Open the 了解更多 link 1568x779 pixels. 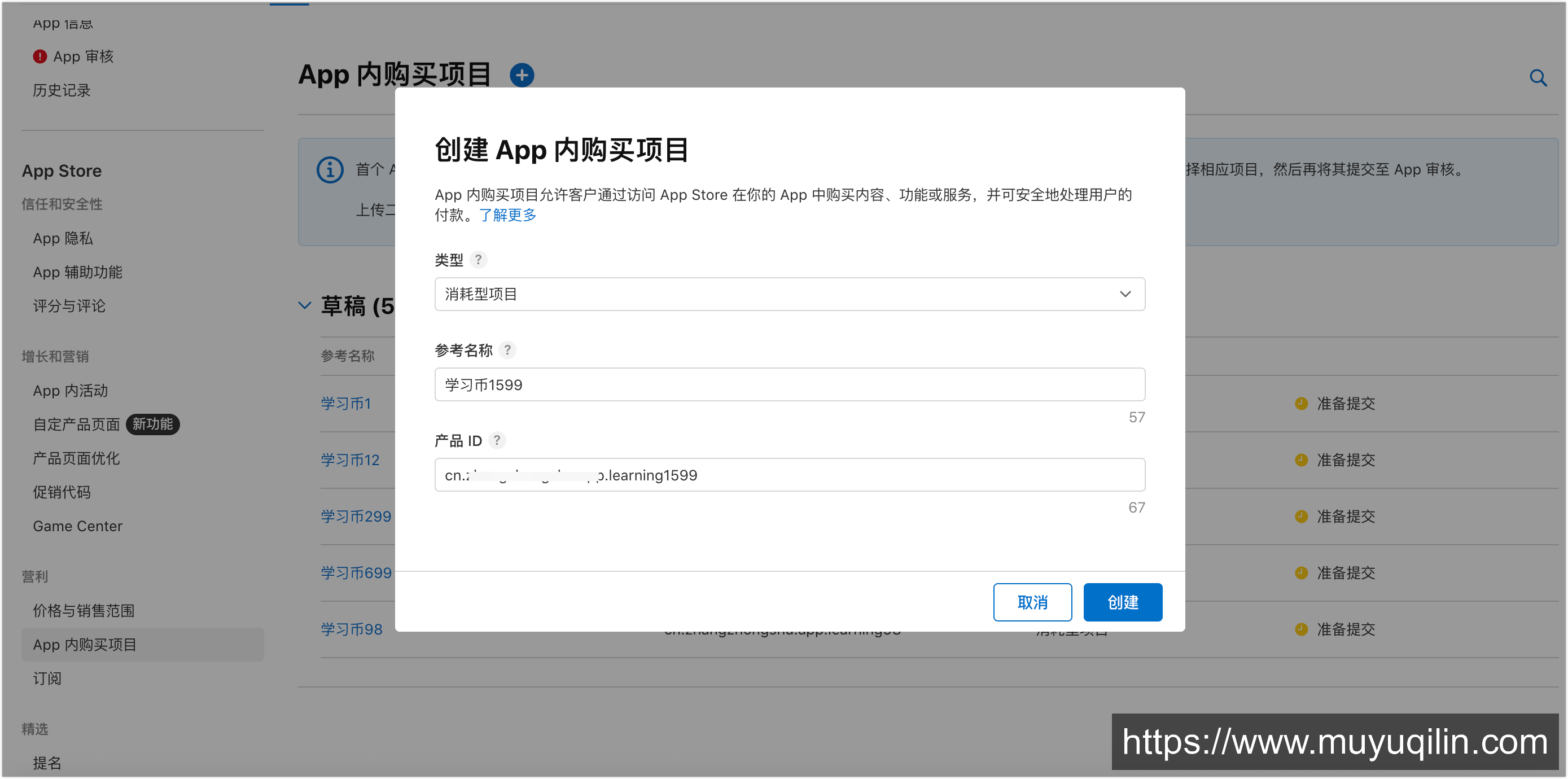tap(507, 215)
